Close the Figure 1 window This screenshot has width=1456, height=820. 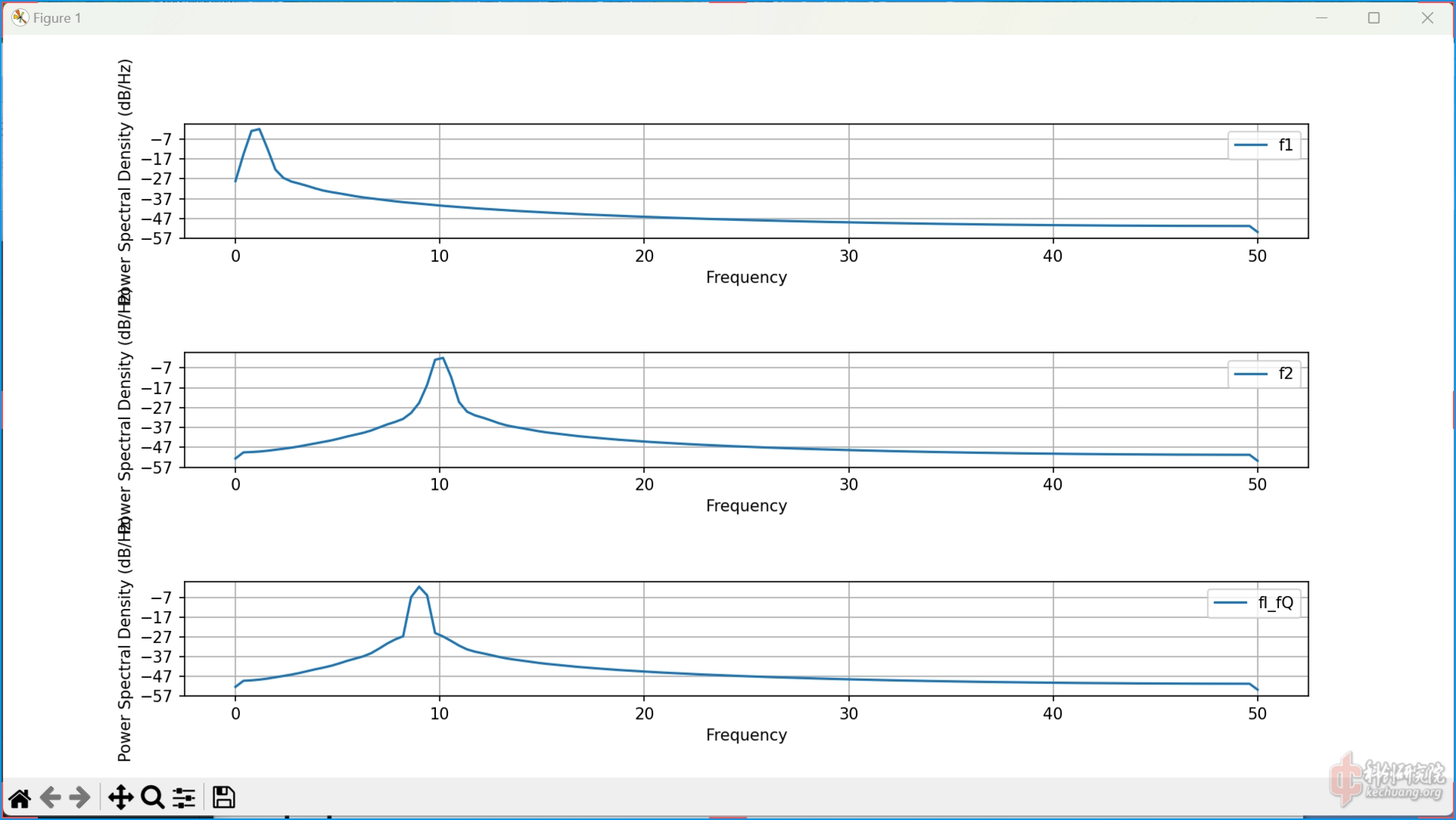[x=1427, y=17]
